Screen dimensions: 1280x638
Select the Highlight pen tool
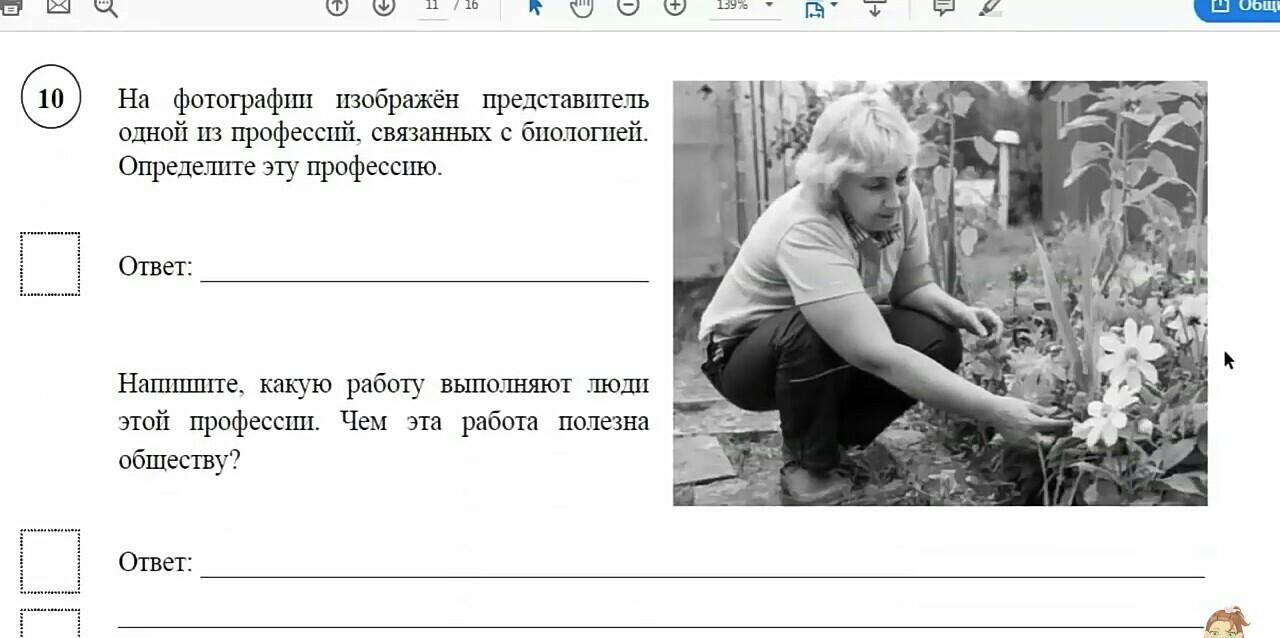coord(991,7)
